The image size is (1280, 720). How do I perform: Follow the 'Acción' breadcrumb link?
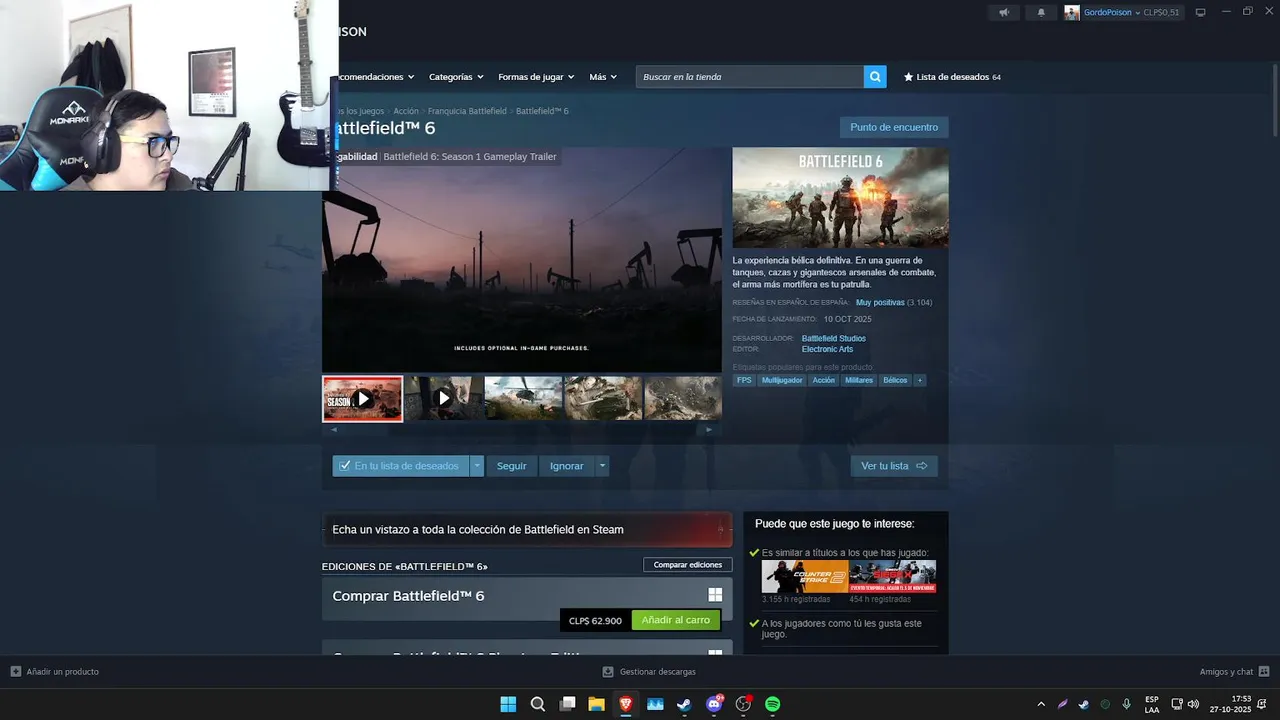[406, 111]
